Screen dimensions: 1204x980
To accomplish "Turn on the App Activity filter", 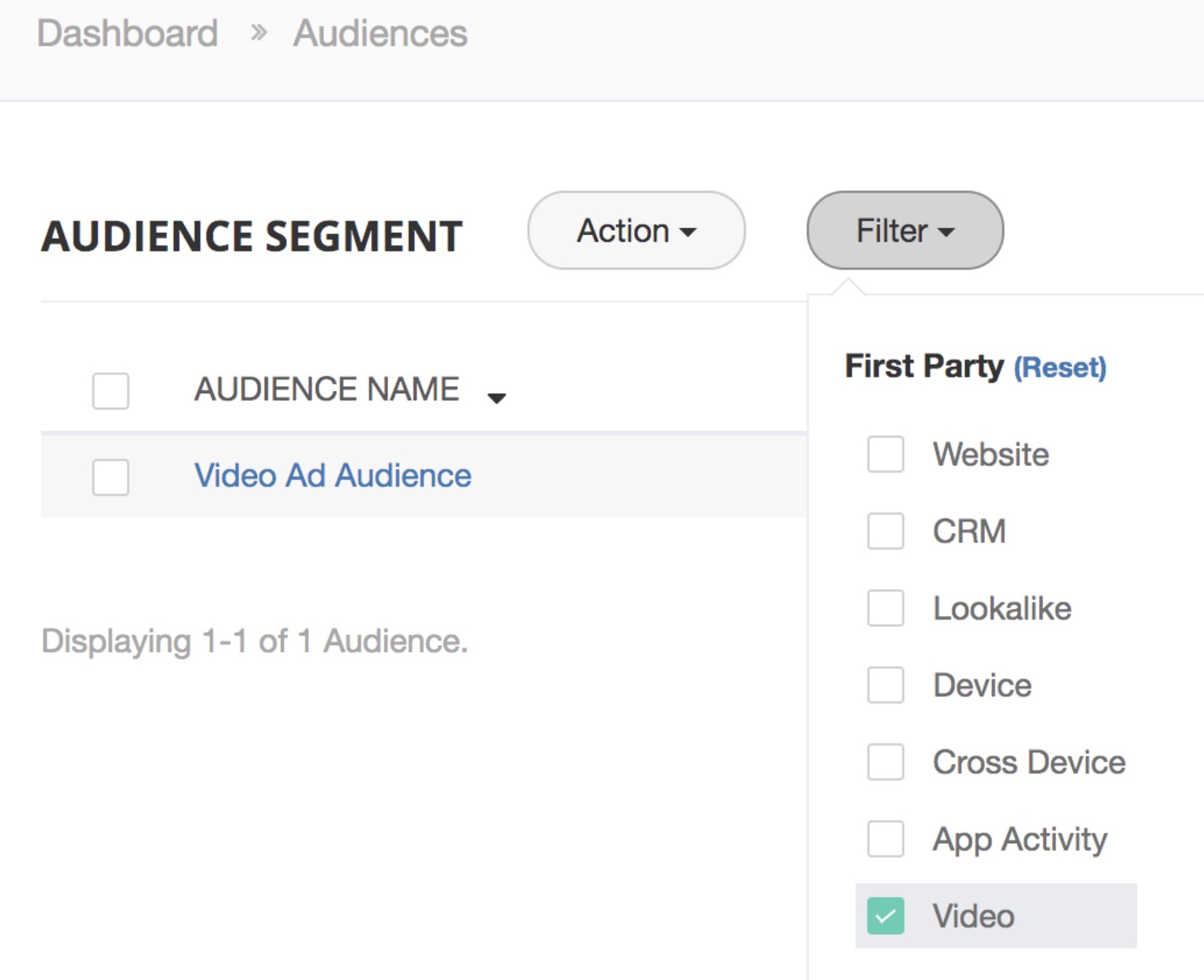I will tap(885, 839).
